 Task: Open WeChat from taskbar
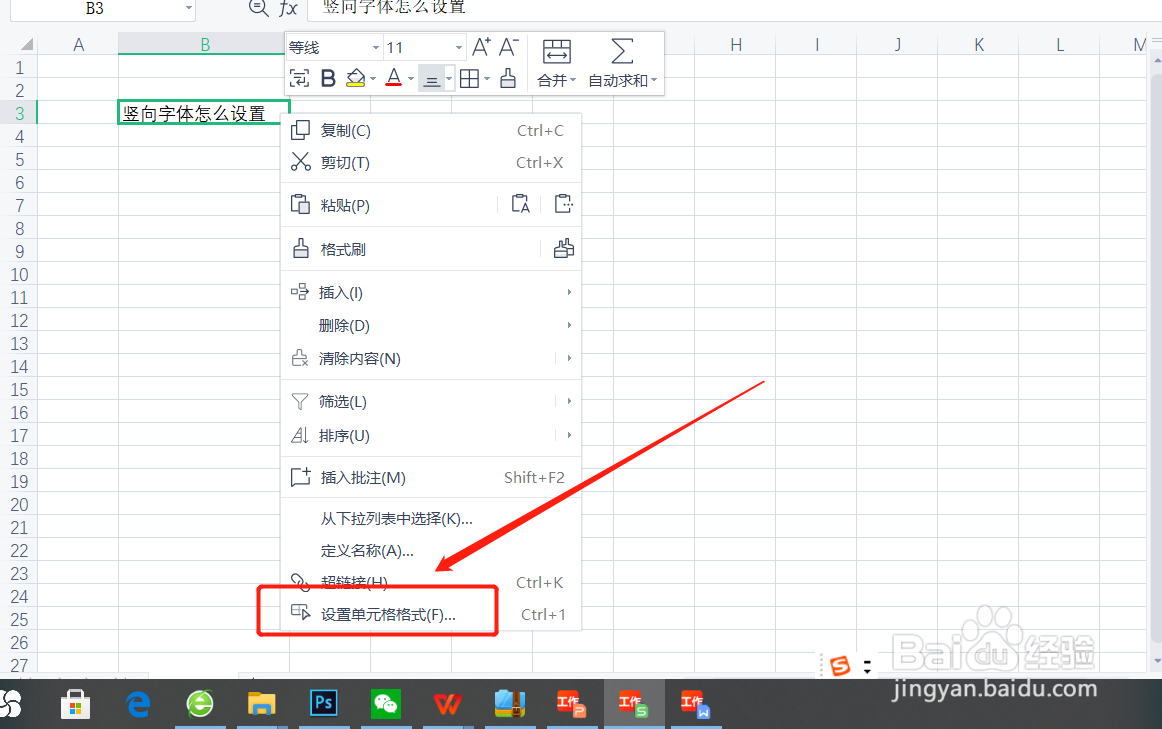(385, 703)
